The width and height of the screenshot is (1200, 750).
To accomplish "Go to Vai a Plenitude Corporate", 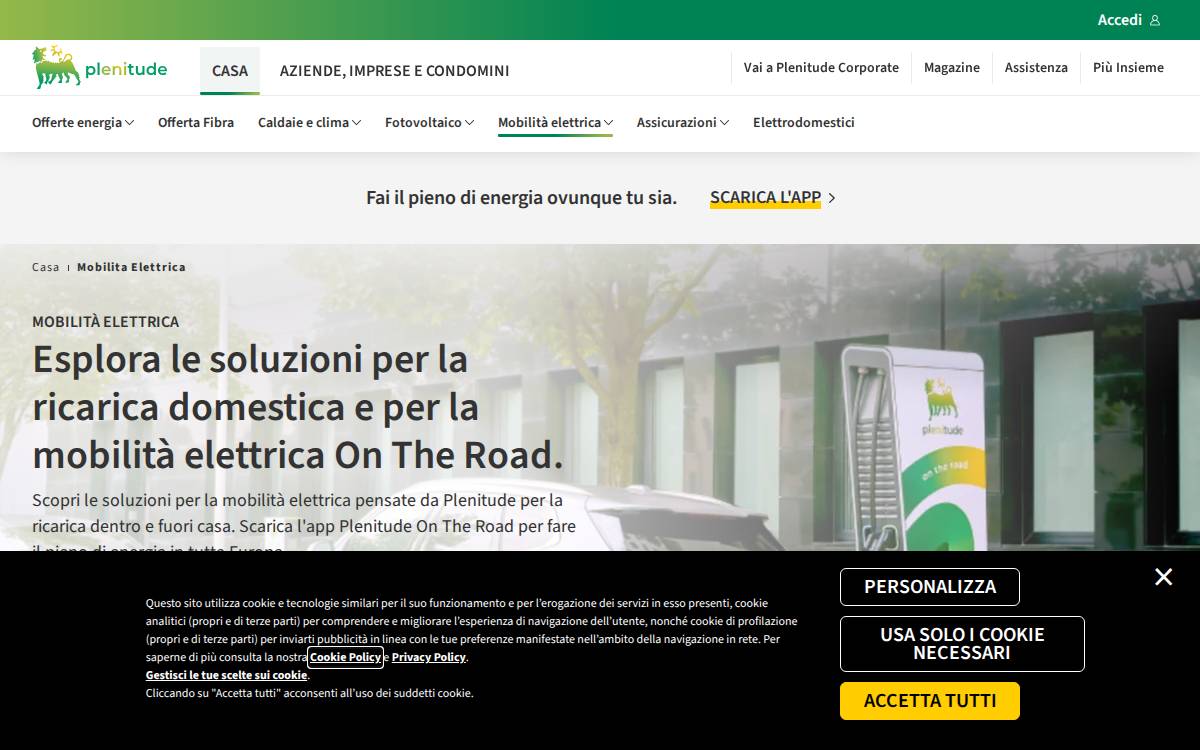I will click(821, 67).
